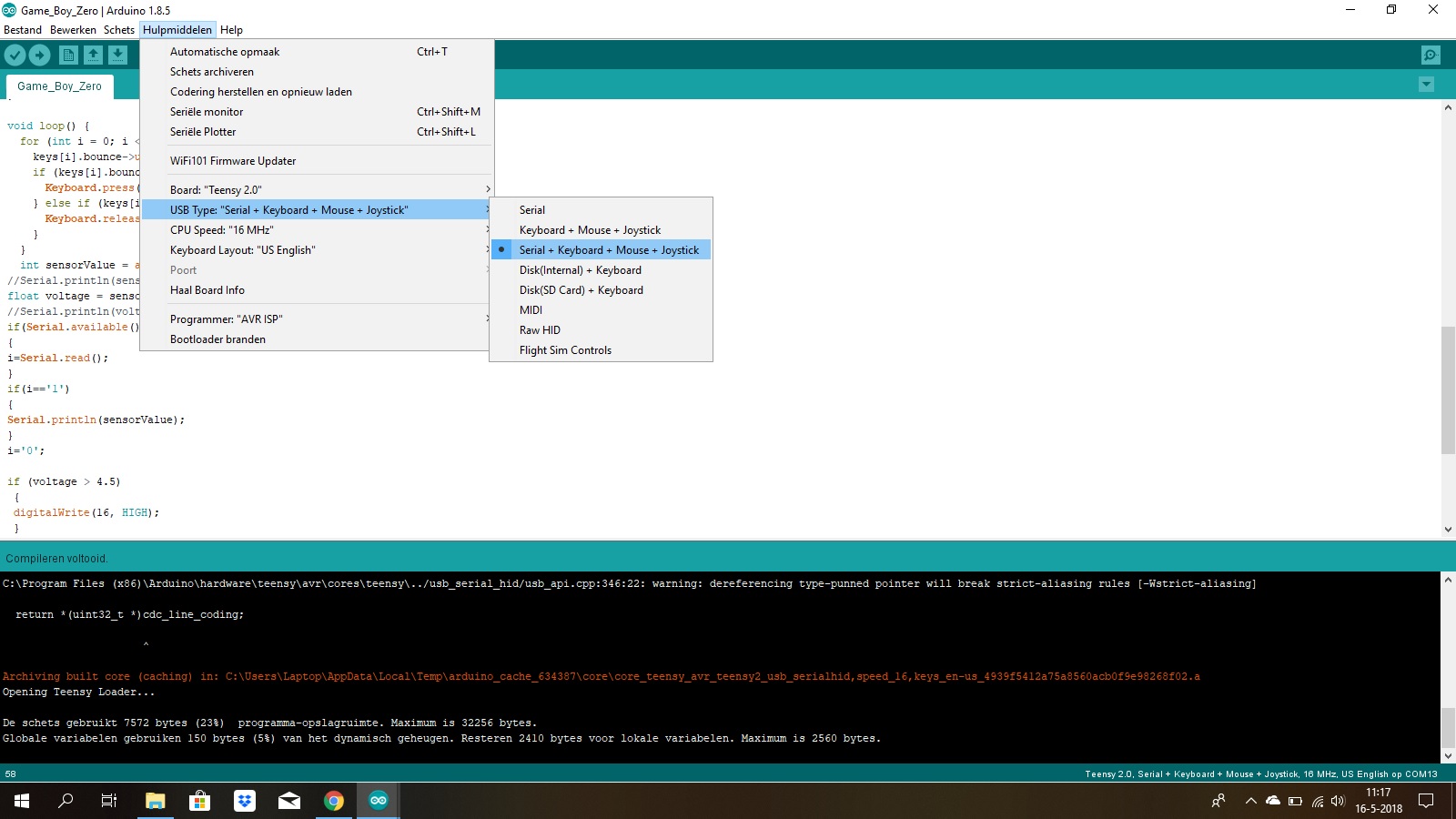The image size is (1456, 819).
Task: Close the Hulpmiddelen menu
Action: [x=177, y=30]
